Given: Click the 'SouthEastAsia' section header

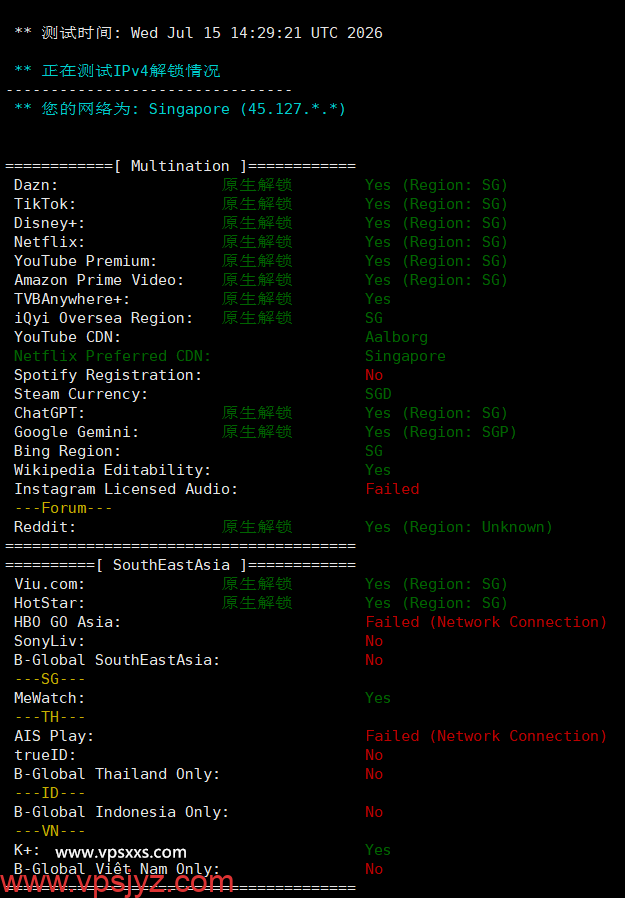Looking at the screenshot, I should [x=171, y=565].
